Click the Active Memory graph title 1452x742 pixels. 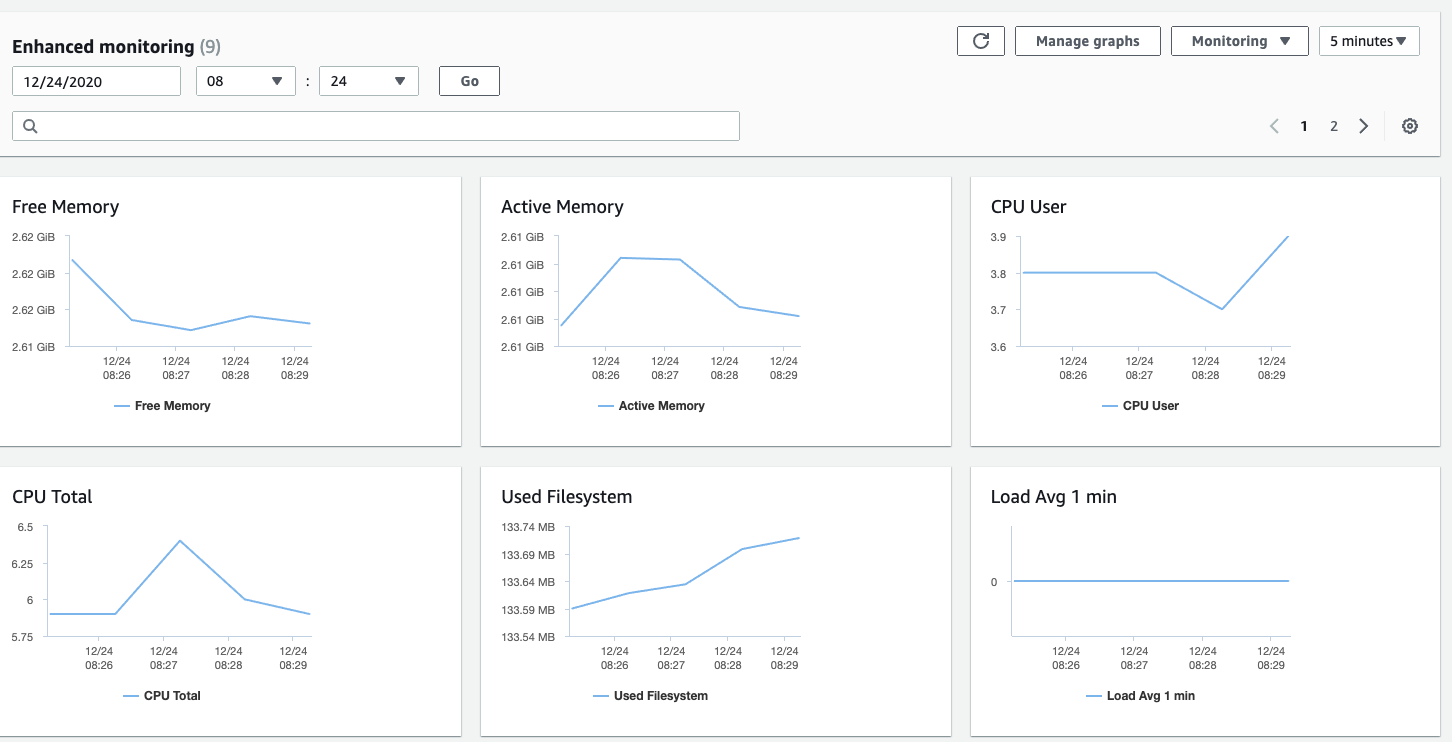pyautogui.click(x=562, y=207)
